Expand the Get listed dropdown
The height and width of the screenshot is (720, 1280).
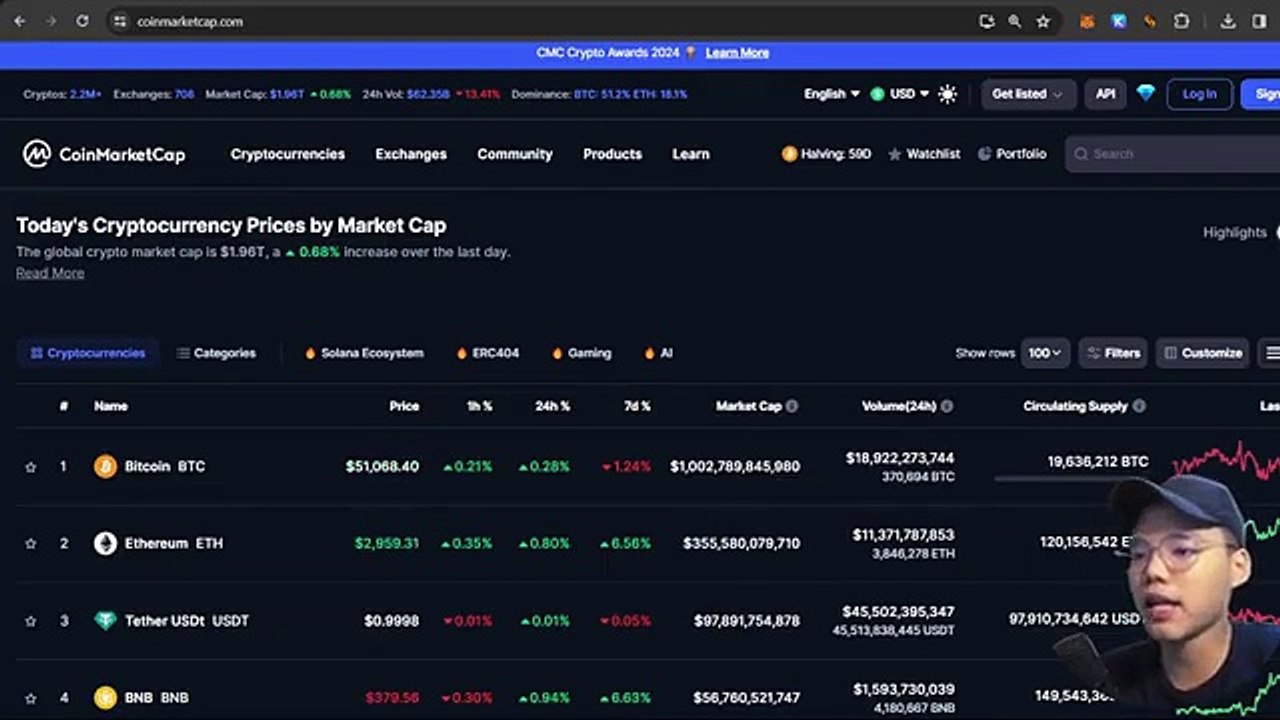[x=1028, y=94]
